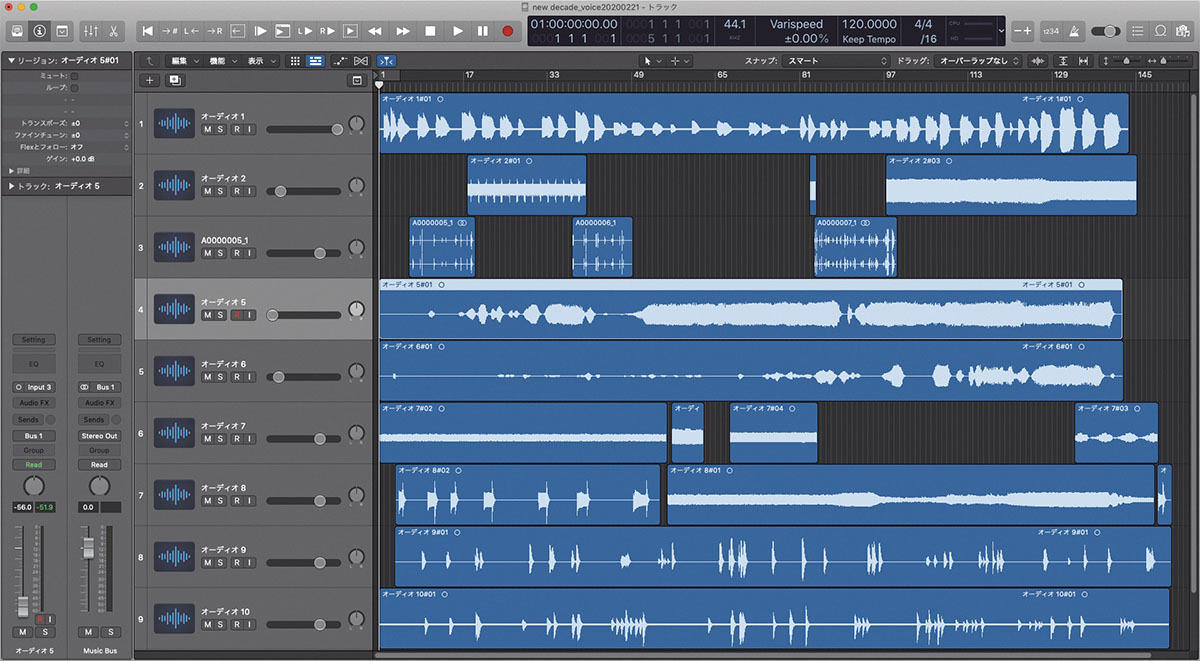This screenshot has width=1200, height=661.
Task: Enable the ループ checkbox in region inspector
Action: (x=75, y=88)
